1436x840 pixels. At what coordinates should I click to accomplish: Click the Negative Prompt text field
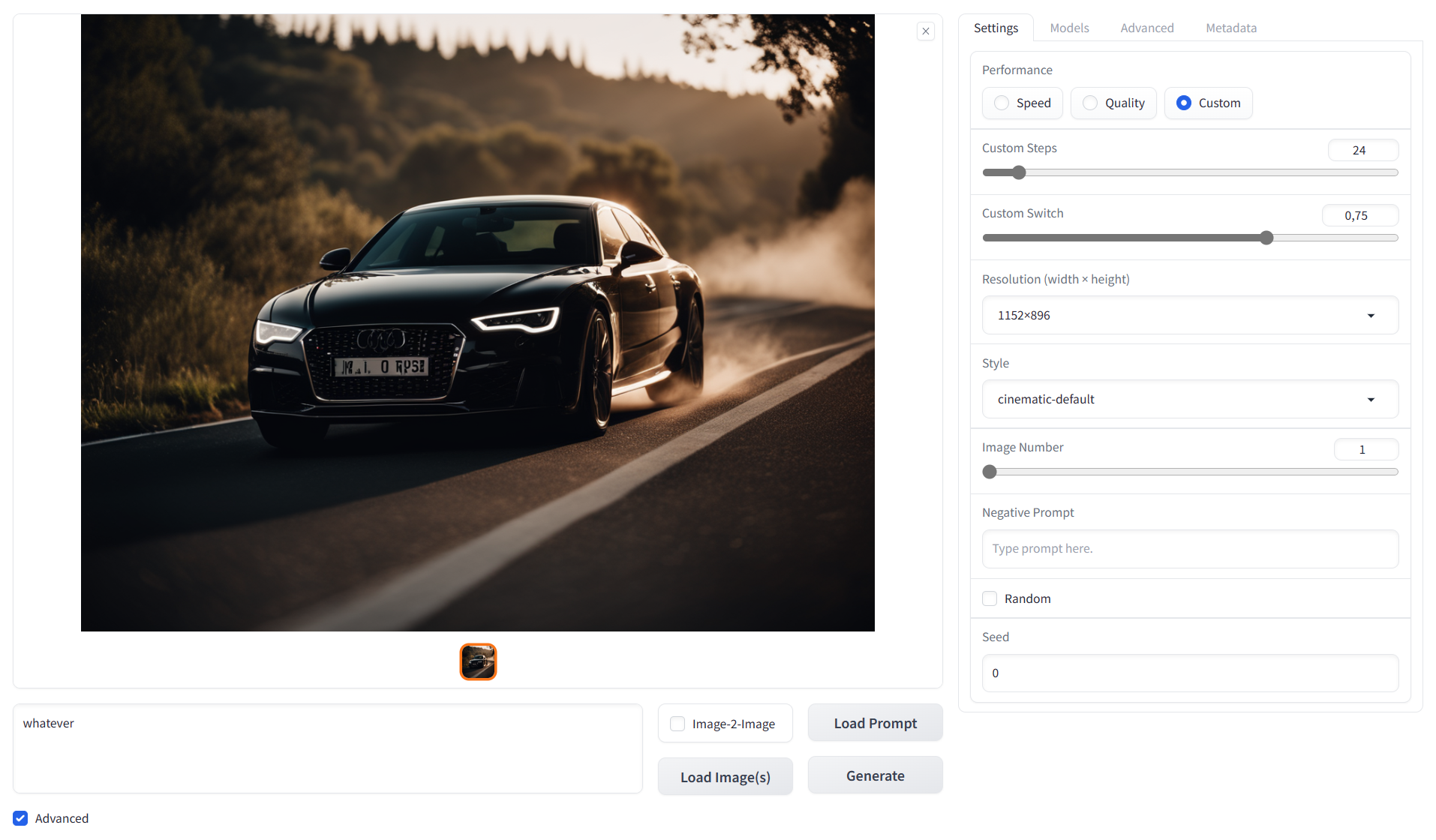click(x=1190, y=549)
